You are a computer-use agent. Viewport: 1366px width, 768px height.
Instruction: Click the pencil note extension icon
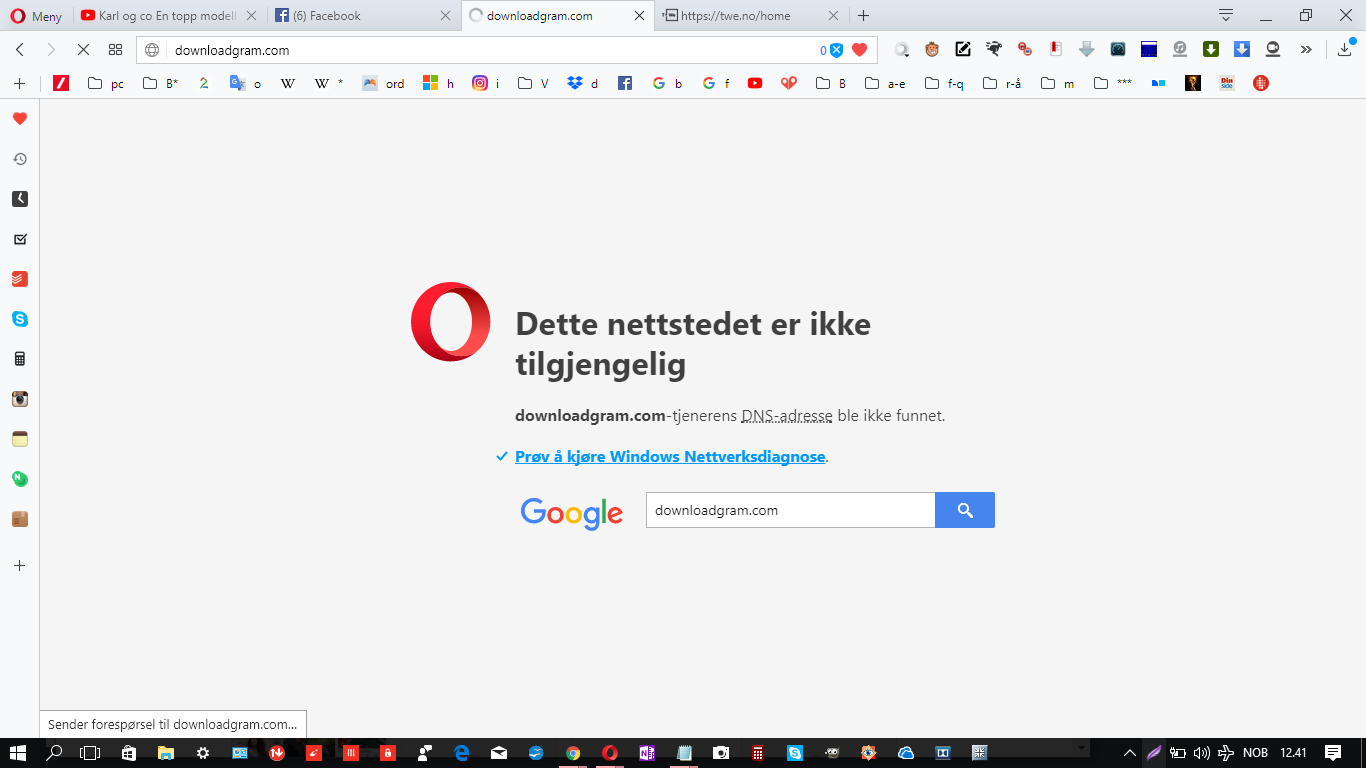tap(963, 49)
